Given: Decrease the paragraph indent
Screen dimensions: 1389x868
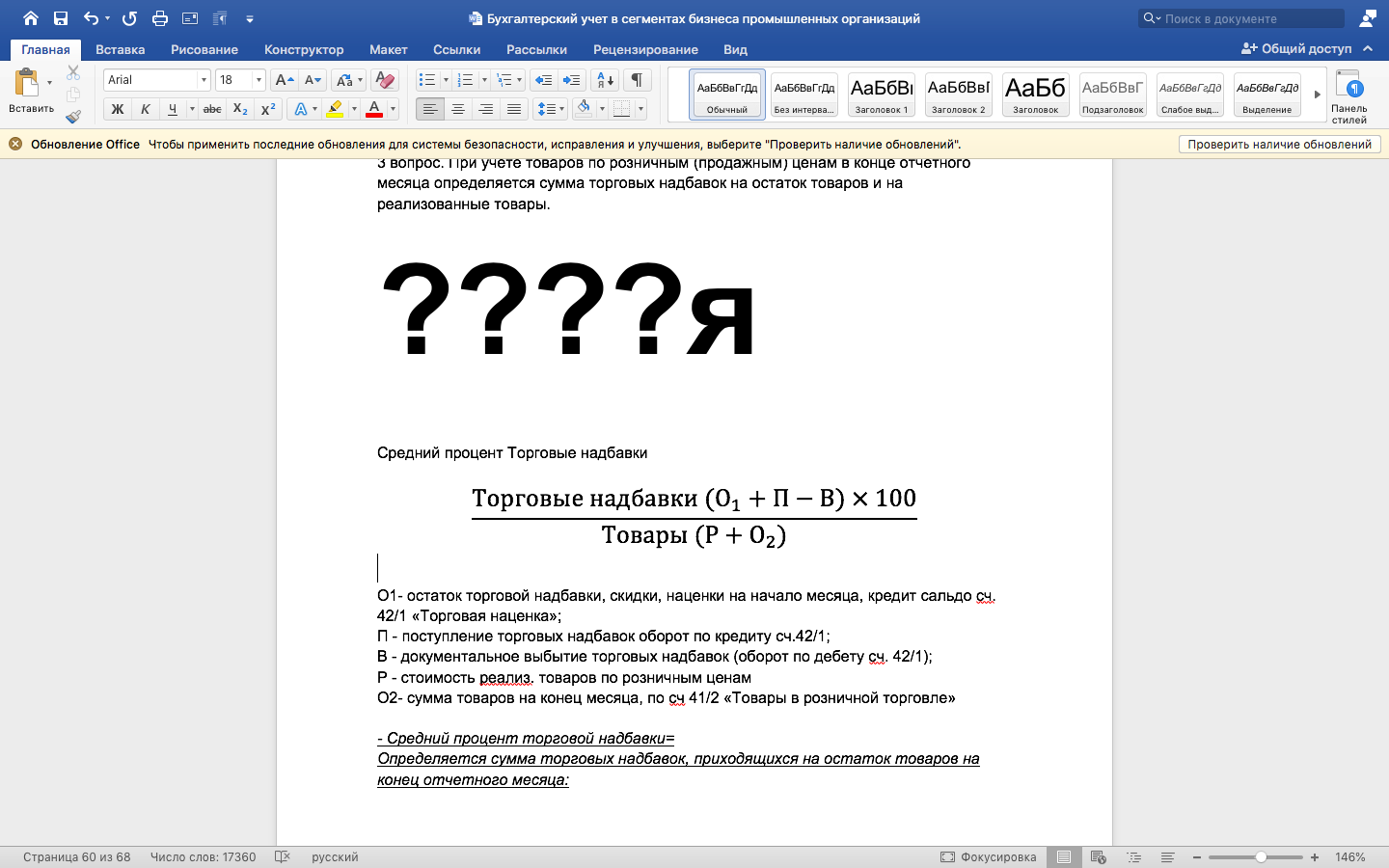Looking at the screenshot, I should point(544,80).
